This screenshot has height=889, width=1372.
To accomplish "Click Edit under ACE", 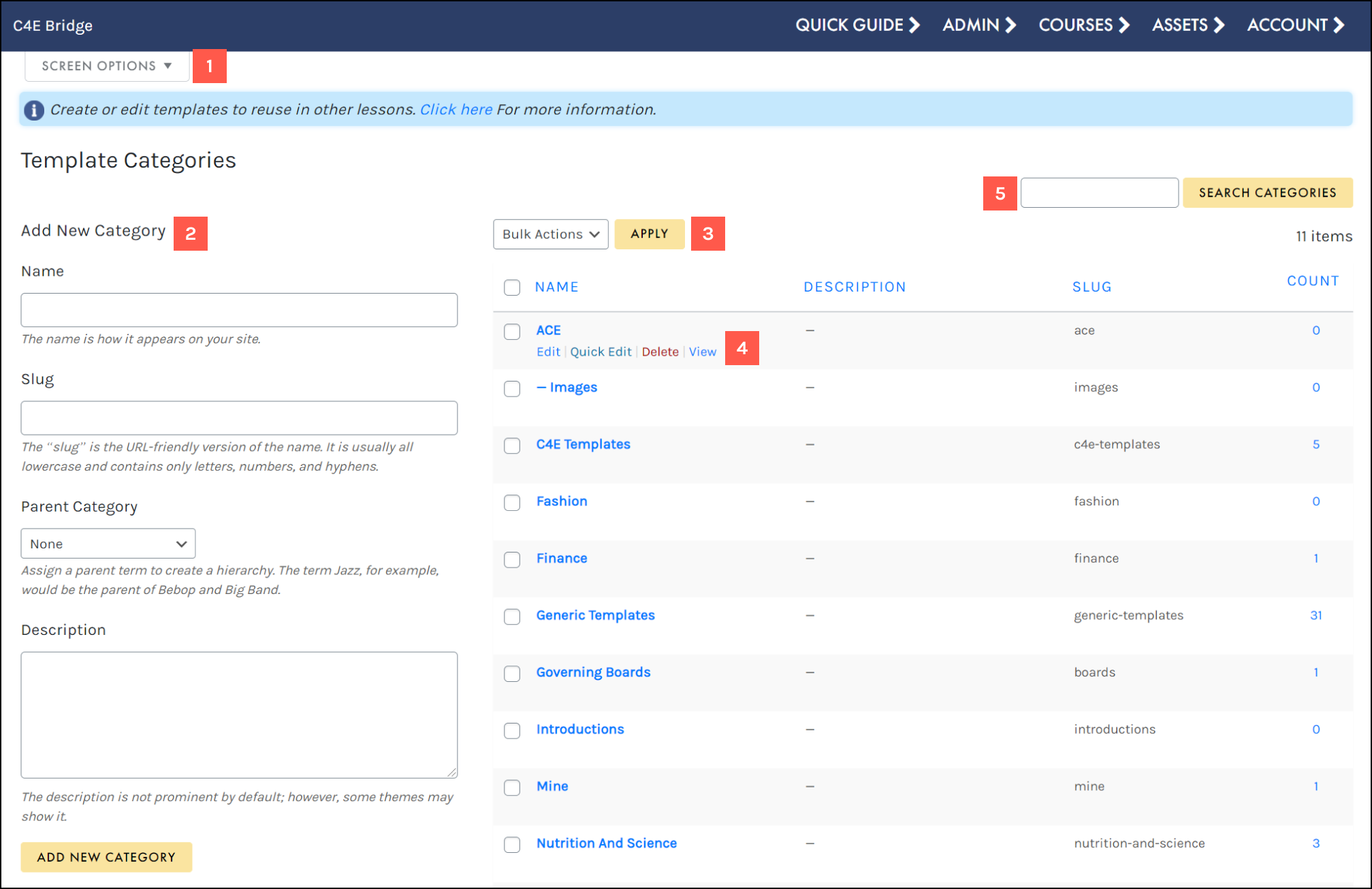I will pyautogui.click(x=548, y=352).
